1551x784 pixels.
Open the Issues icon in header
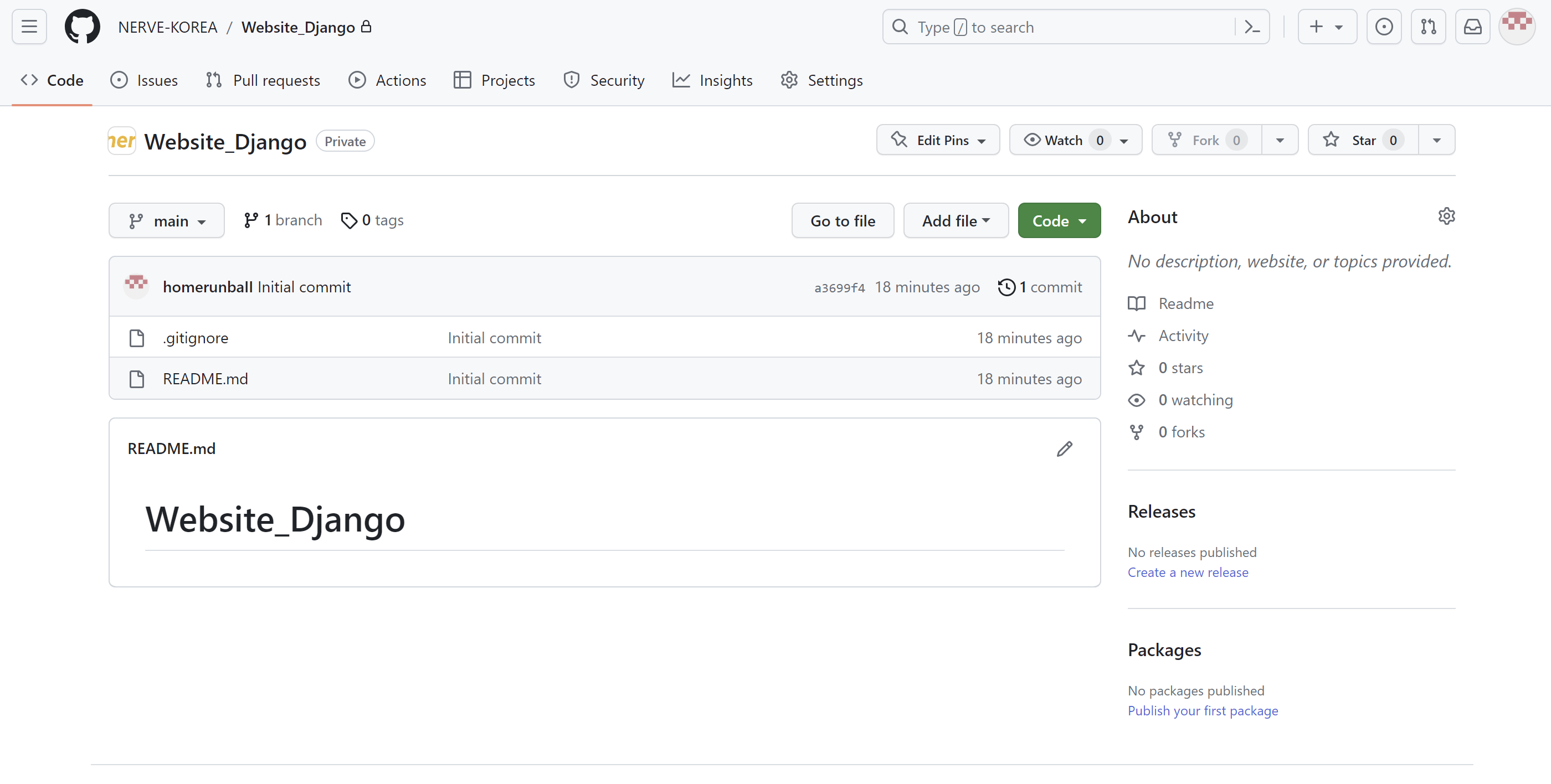(x=1384, y=27)
